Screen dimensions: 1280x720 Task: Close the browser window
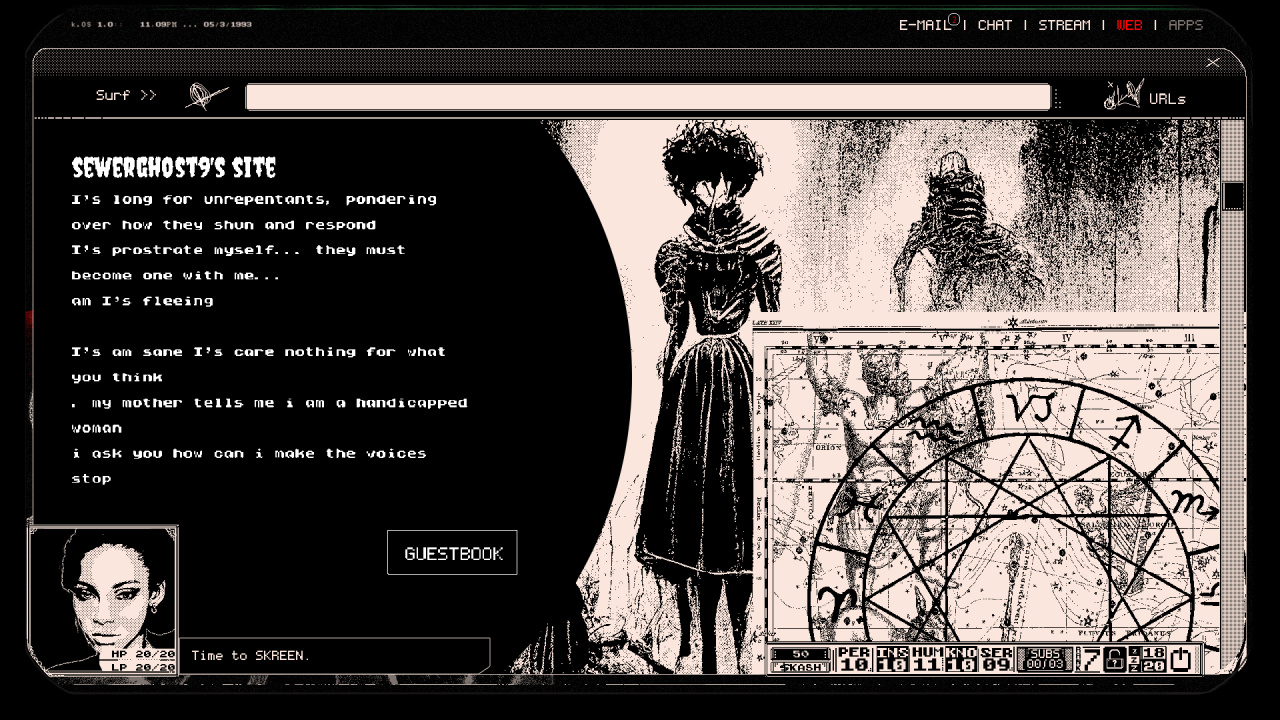tap(1213, 62)
